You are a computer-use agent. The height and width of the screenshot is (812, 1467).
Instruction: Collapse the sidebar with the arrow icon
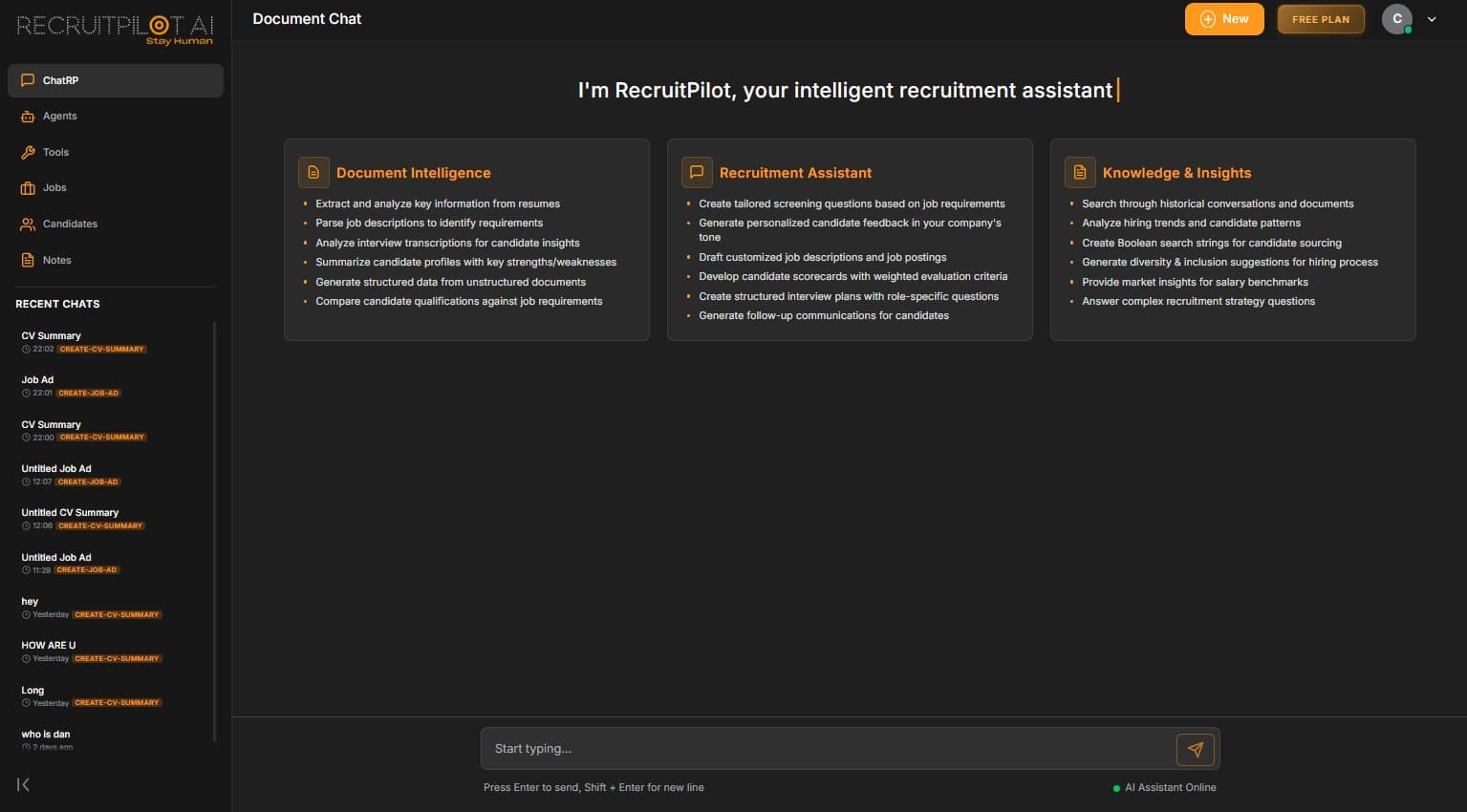(24, 784)
